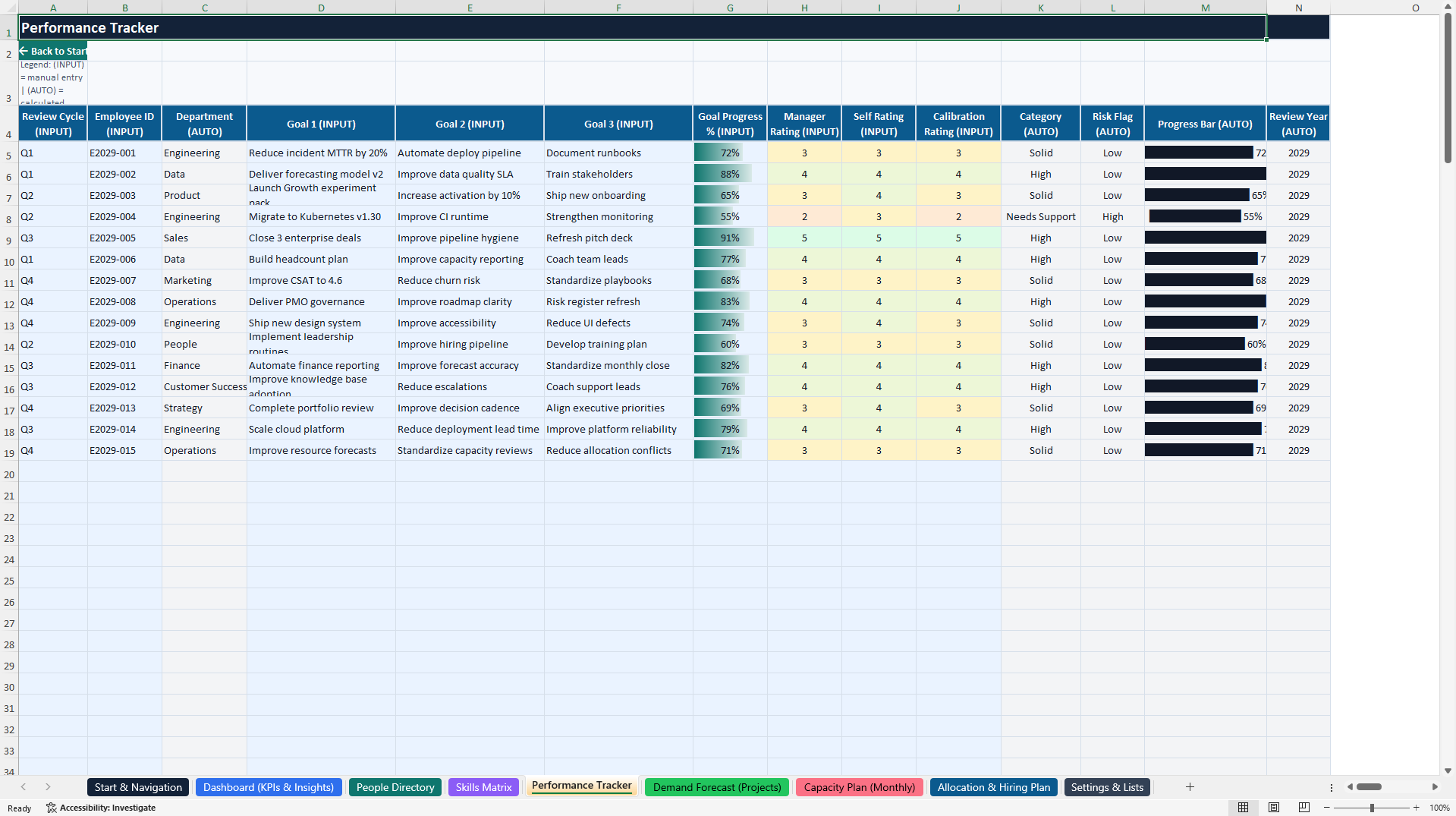Switch to Page Layout view icon
The width and height of the screenshot is (1456, 816).
(x=1274, y=808)
